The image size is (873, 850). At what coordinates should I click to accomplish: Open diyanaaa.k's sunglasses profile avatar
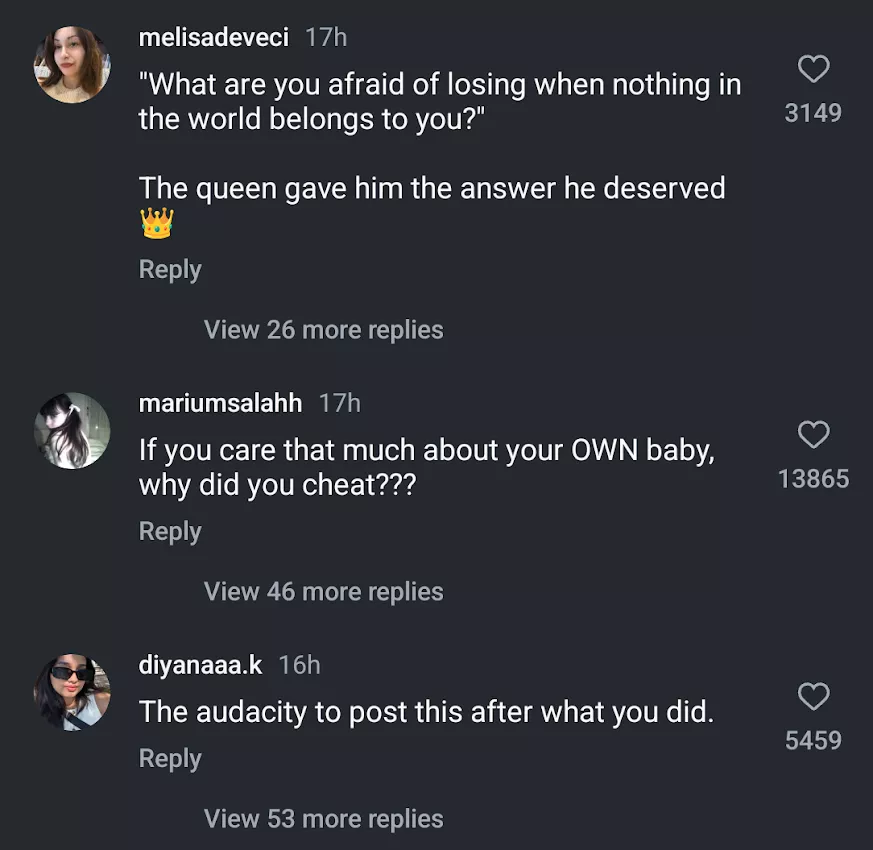[72, 692]
